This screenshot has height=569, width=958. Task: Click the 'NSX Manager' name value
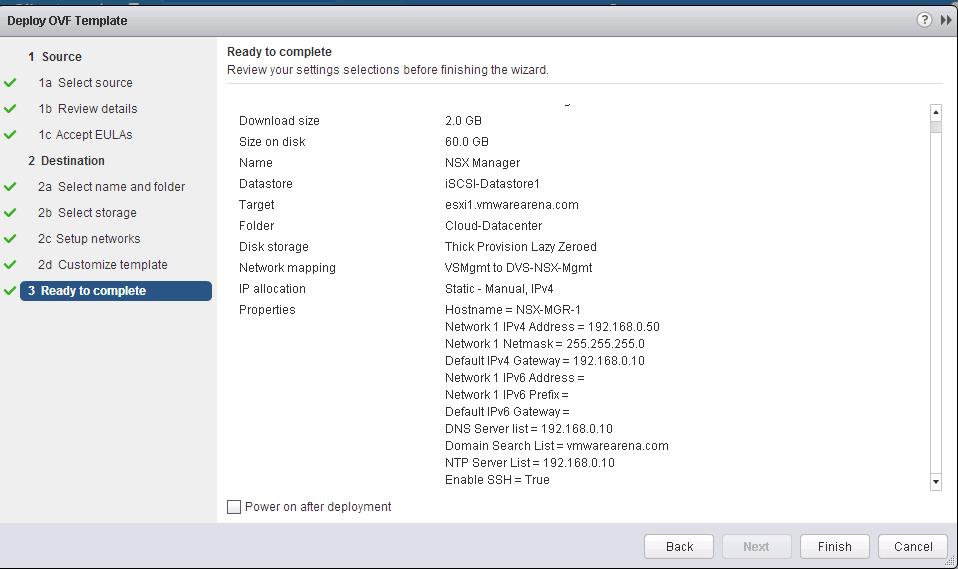pos(482,163)
